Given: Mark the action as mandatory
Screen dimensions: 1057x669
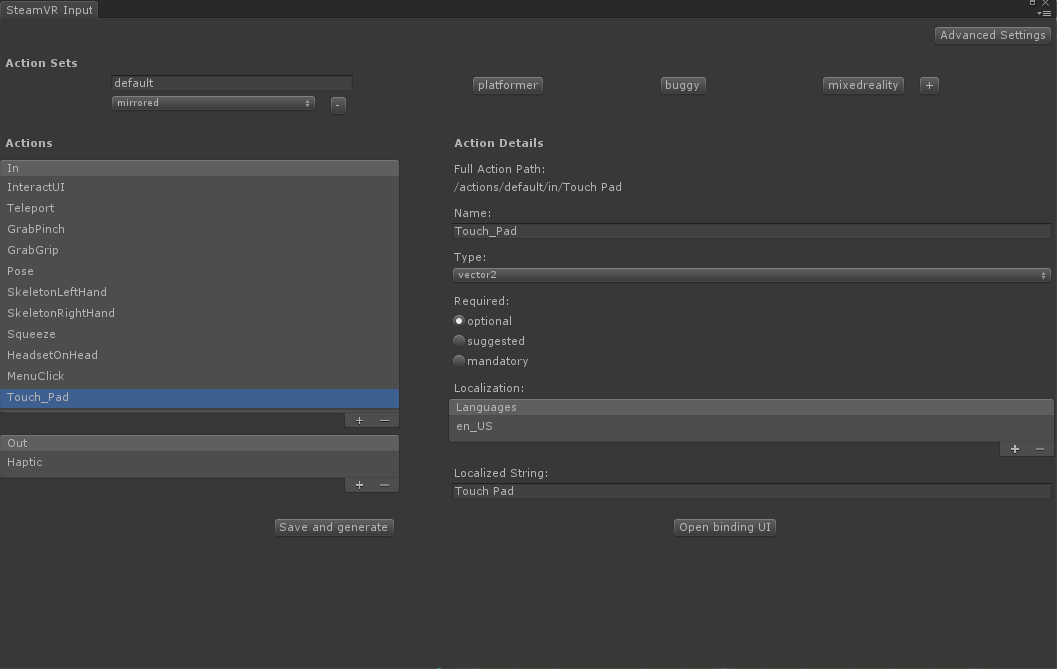Looking at the screenshot, I should tap(458, 360).
